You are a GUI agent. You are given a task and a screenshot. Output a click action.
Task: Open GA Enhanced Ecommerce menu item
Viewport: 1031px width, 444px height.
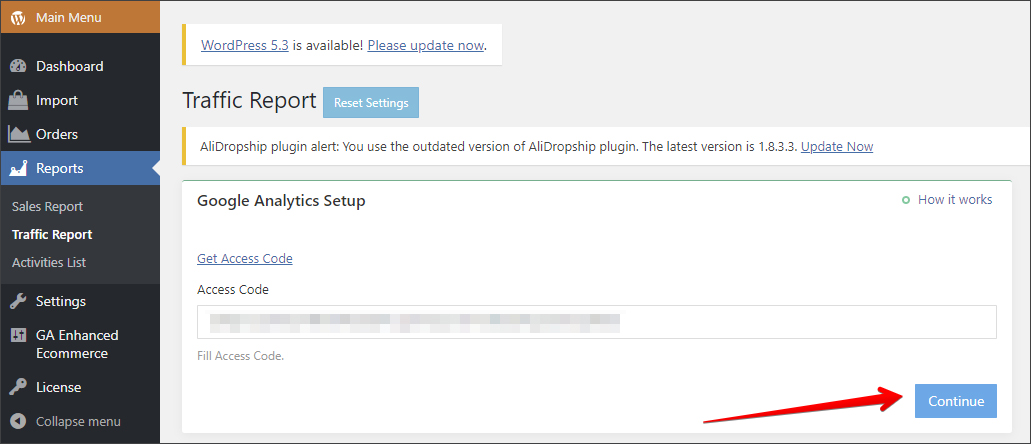pos(80,345)
